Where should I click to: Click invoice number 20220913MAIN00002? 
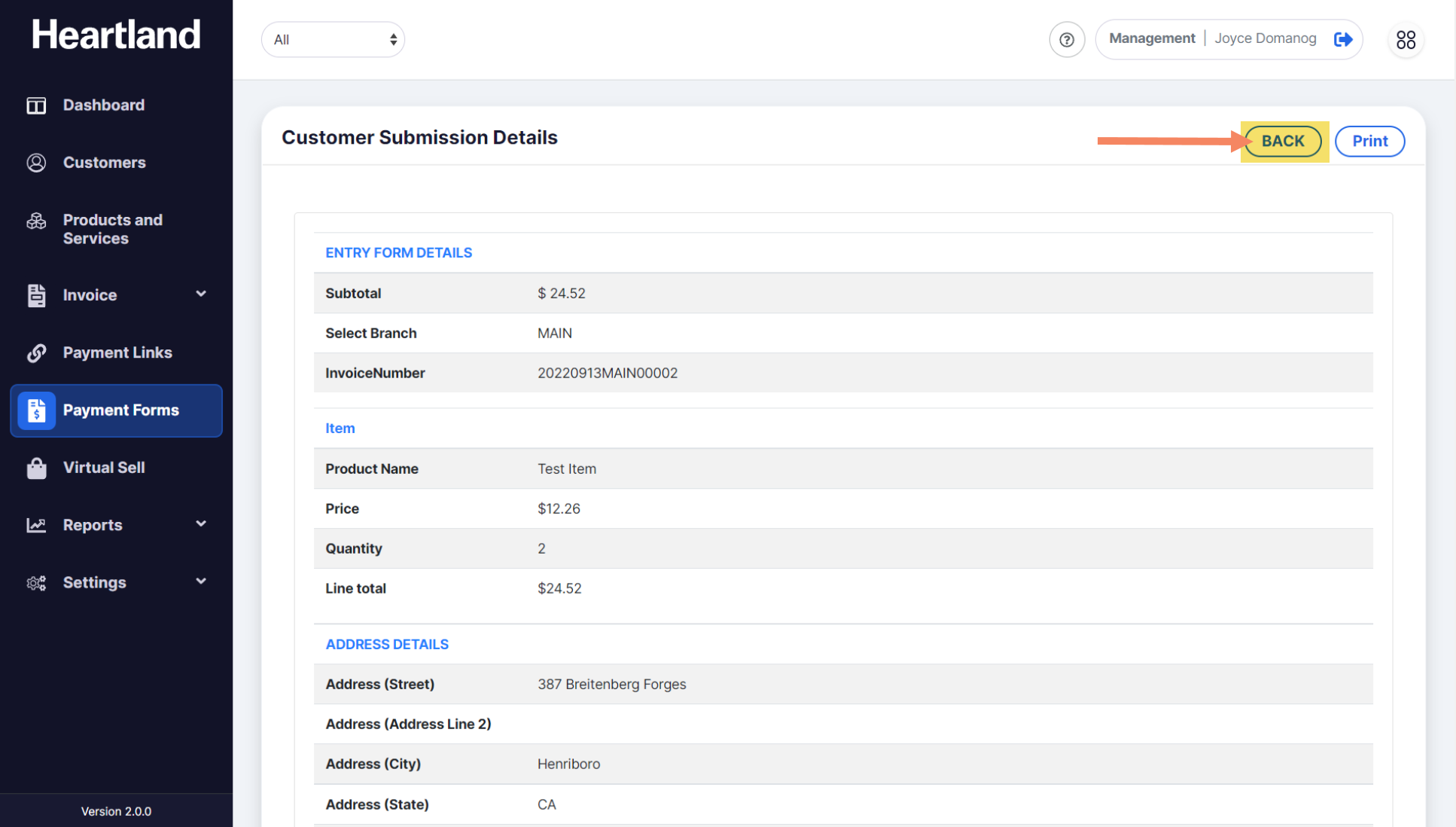[608, 373]
